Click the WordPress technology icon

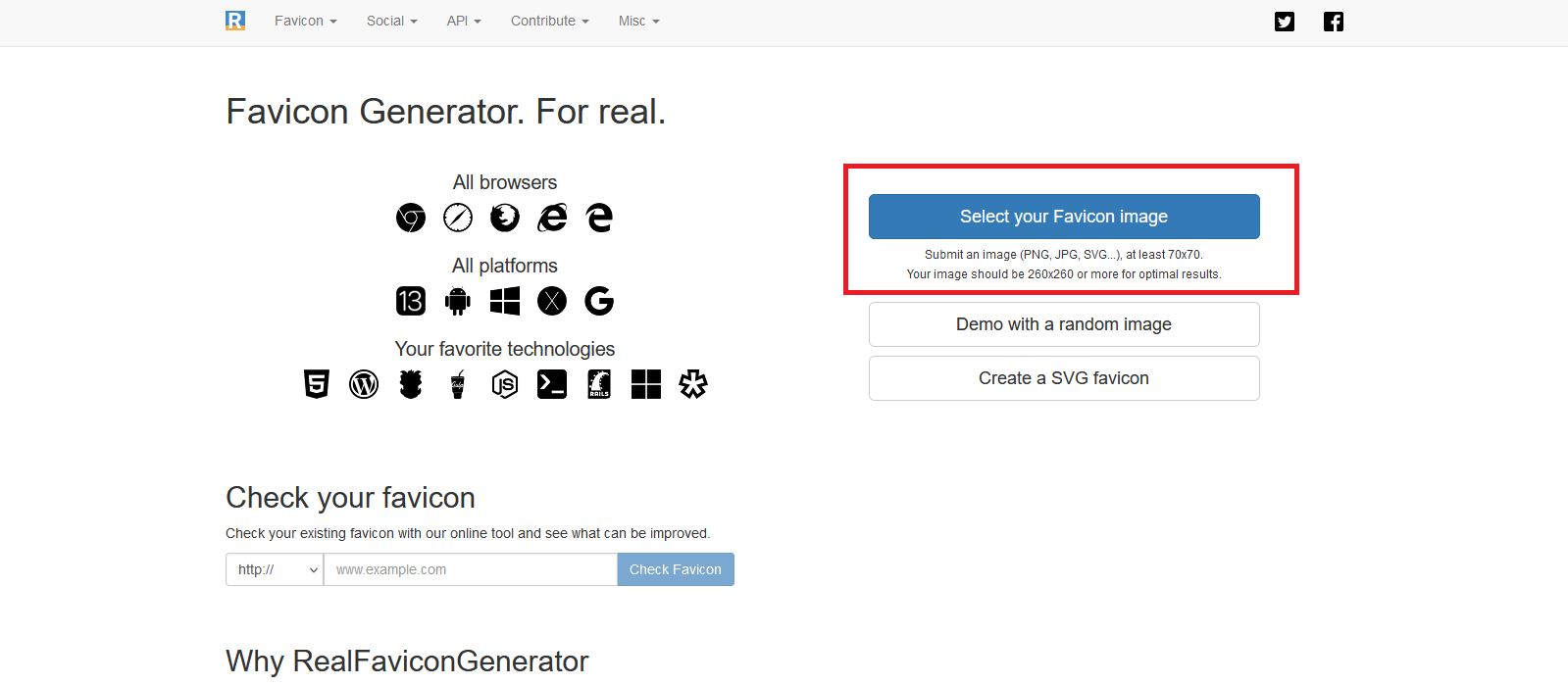pyautogui.click(x=364, y=384)
